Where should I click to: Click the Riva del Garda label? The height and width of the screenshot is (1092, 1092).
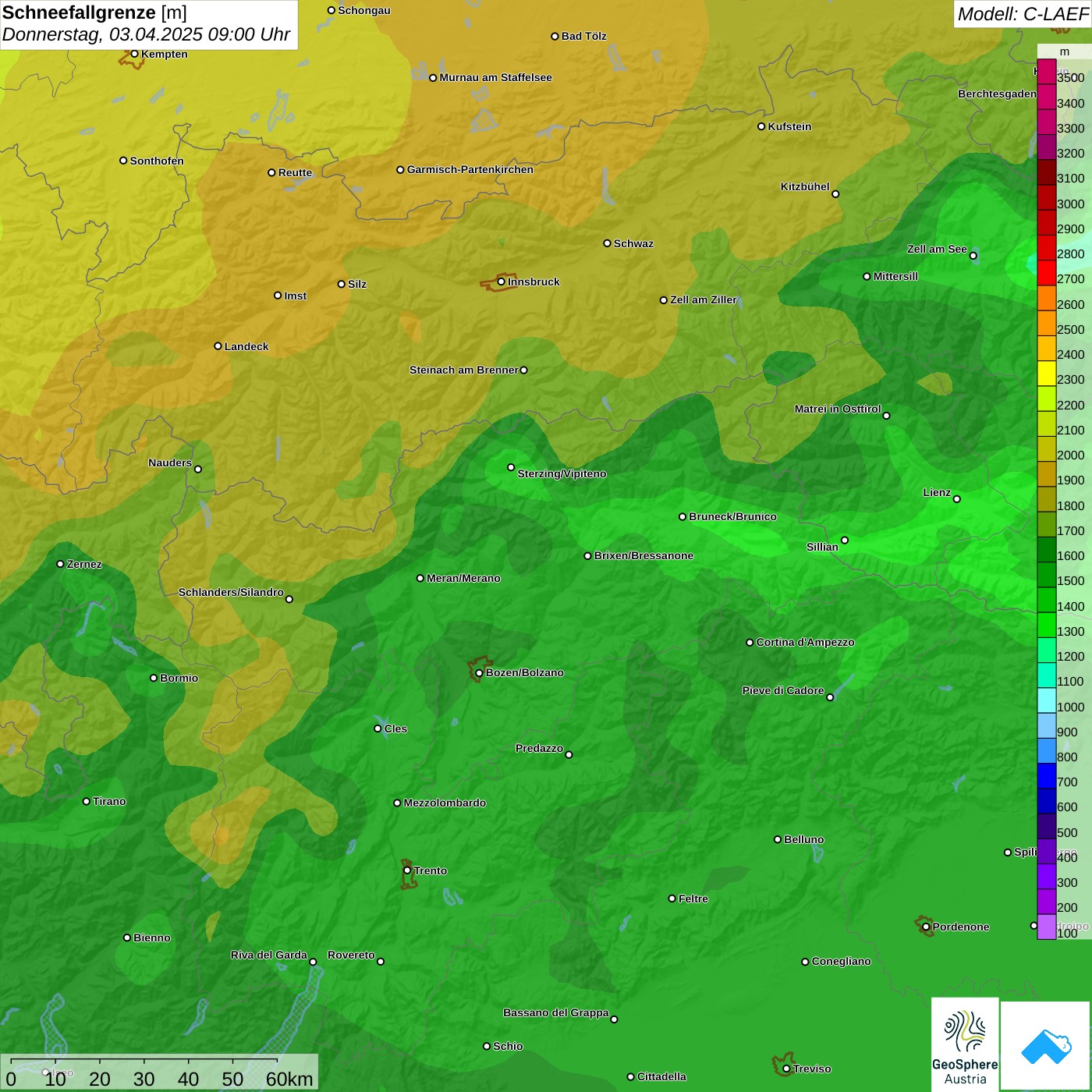pyautogui.click(x=269, y=955)
